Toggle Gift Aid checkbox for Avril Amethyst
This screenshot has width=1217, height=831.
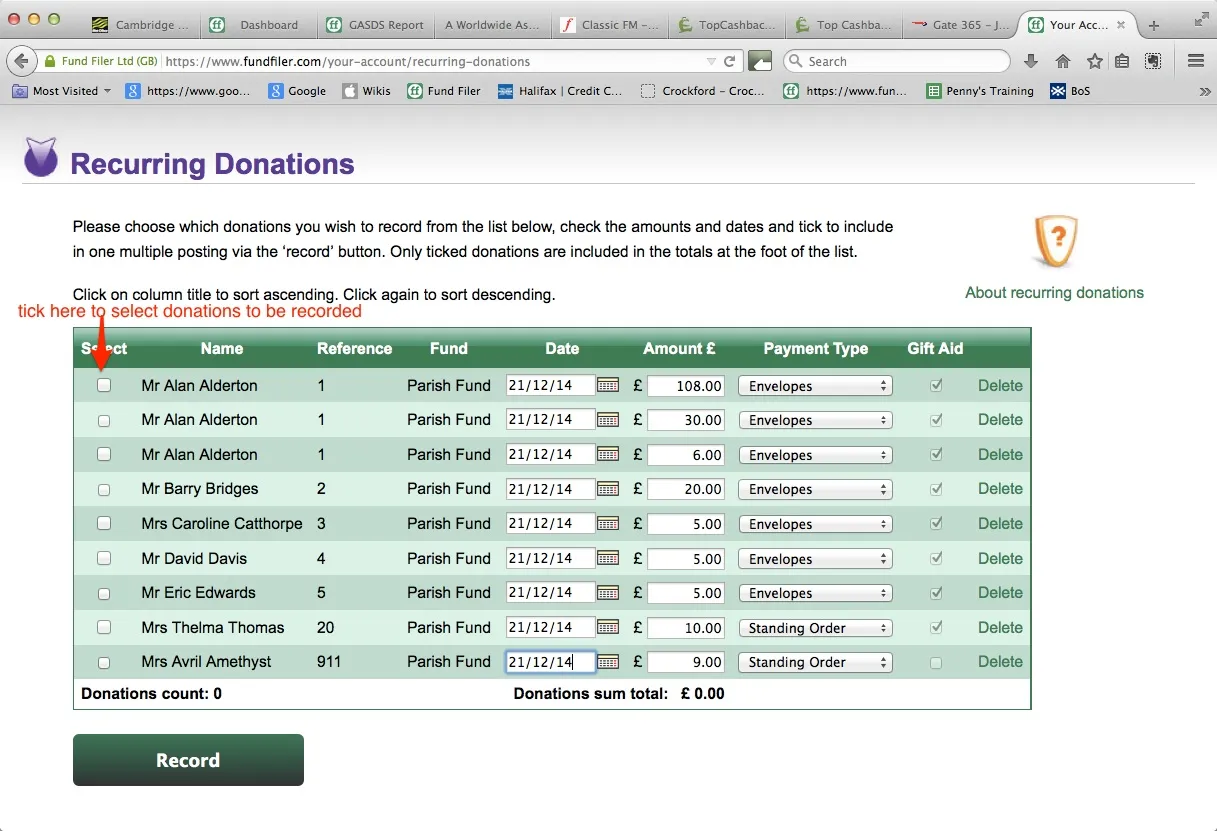[x=936, y=663]
